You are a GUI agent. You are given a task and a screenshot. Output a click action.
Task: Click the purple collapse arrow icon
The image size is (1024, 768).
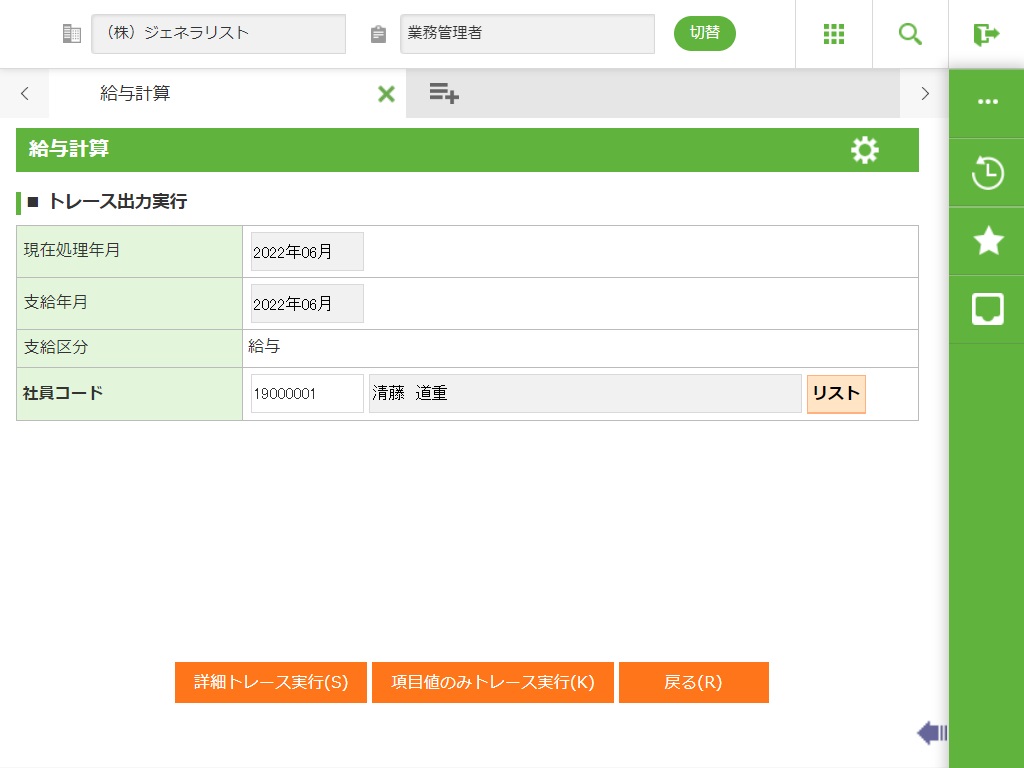click(931, 733)
